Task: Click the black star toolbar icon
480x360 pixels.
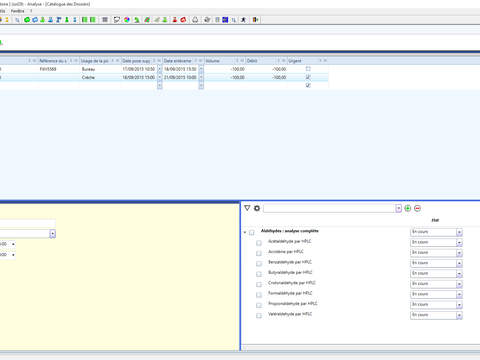Action: click(243, 20)
